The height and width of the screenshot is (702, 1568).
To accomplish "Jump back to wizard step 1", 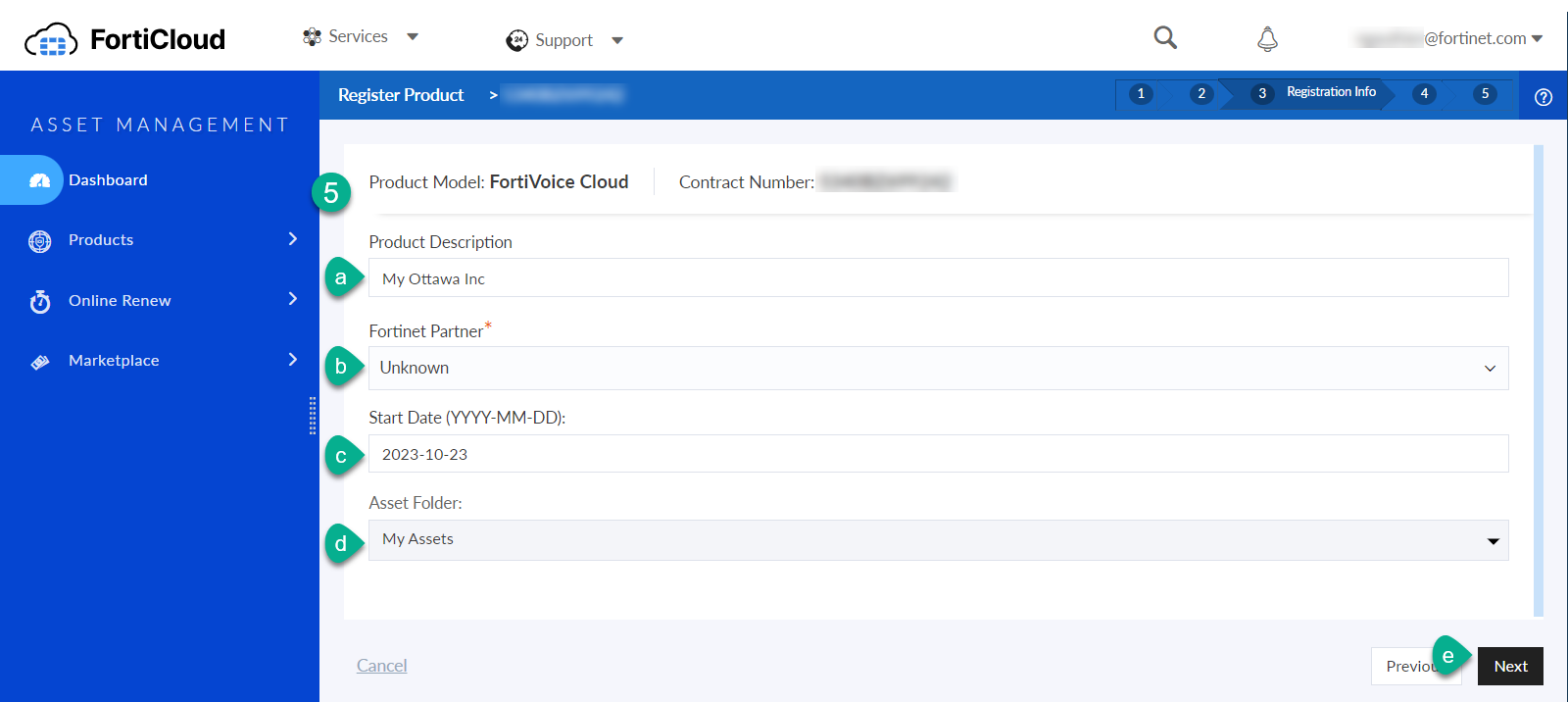I will coord(1141,94).
